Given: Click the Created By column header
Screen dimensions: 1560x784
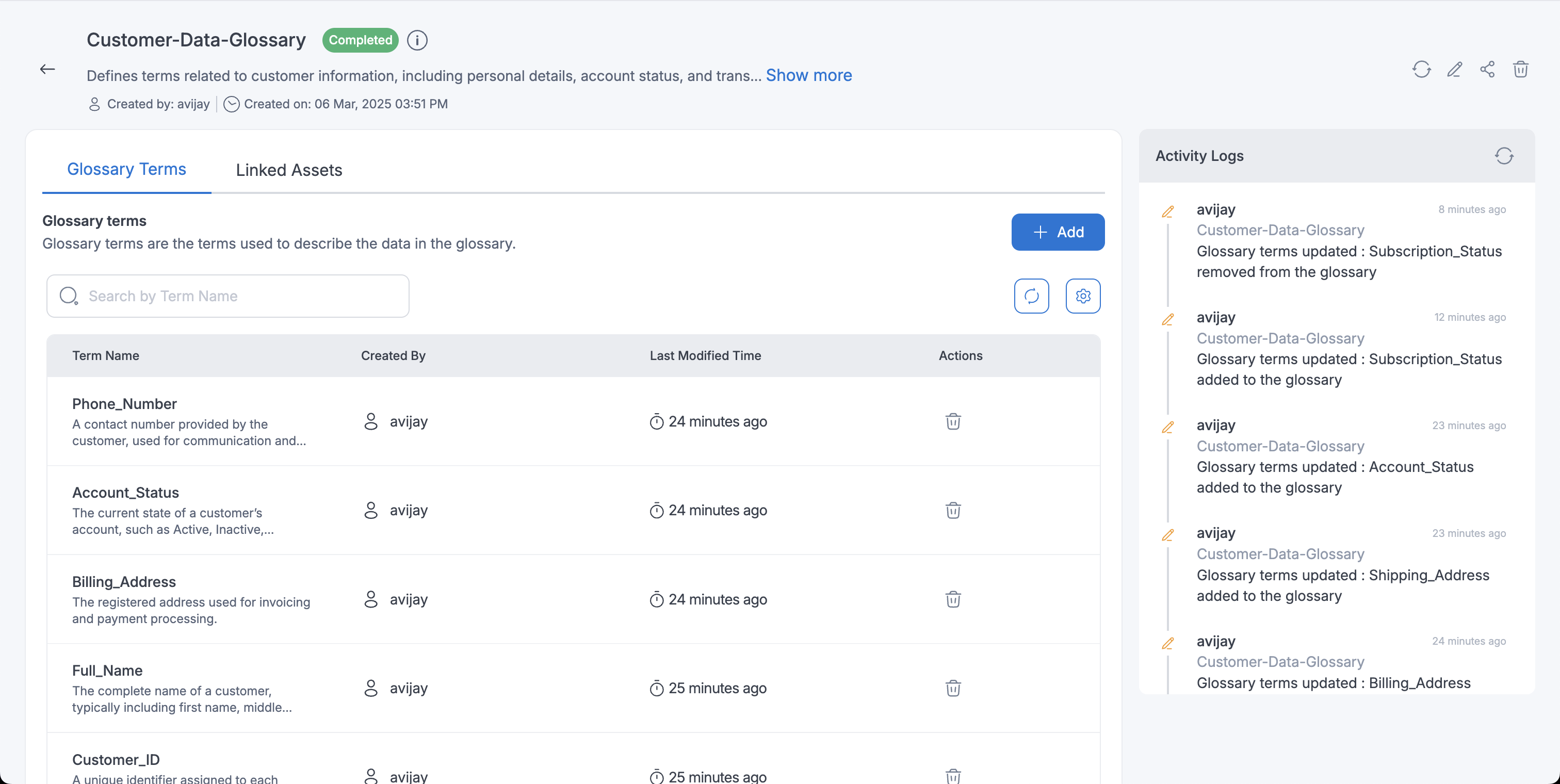Looking at the screenshot, I should pyautogui.click(x=393, y=355).
